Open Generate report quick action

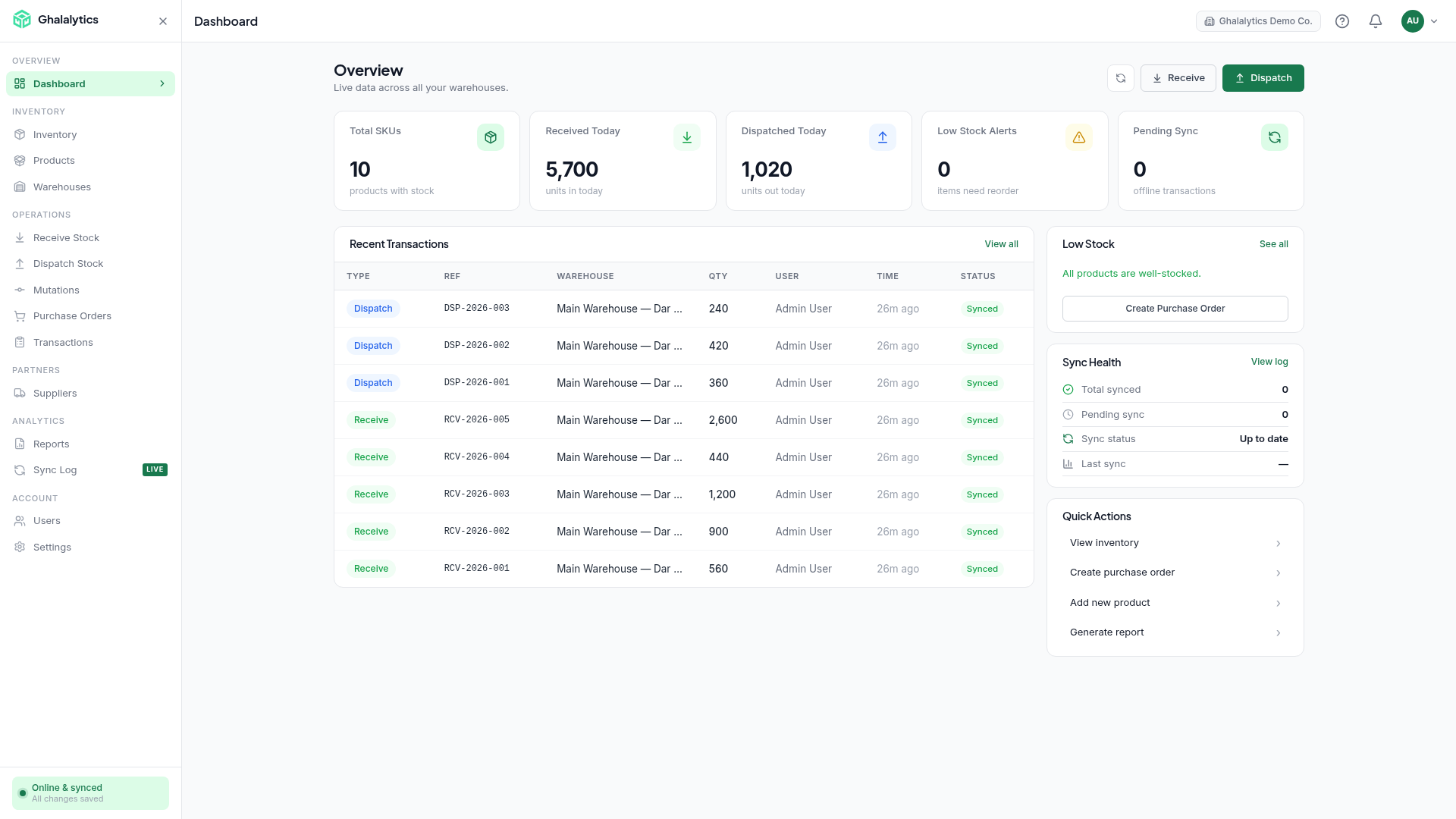[x=1175, y=632]
